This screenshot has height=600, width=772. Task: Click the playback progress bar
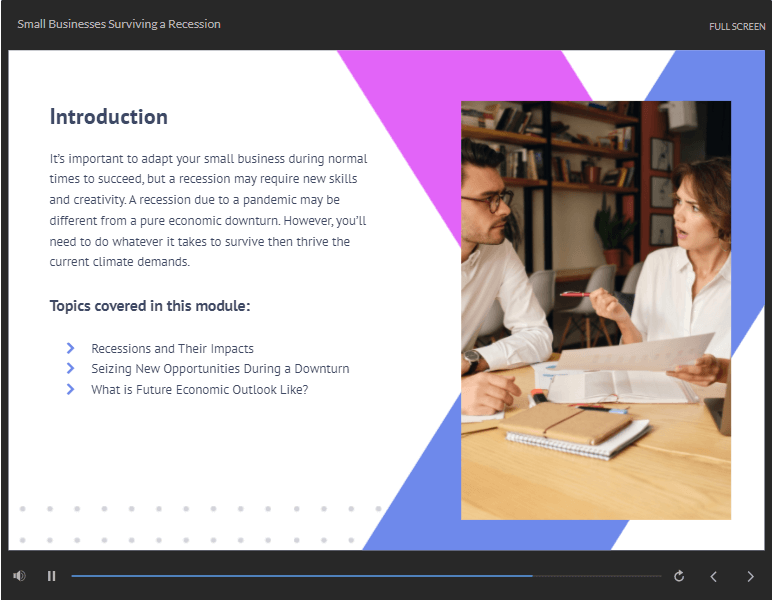366,576
